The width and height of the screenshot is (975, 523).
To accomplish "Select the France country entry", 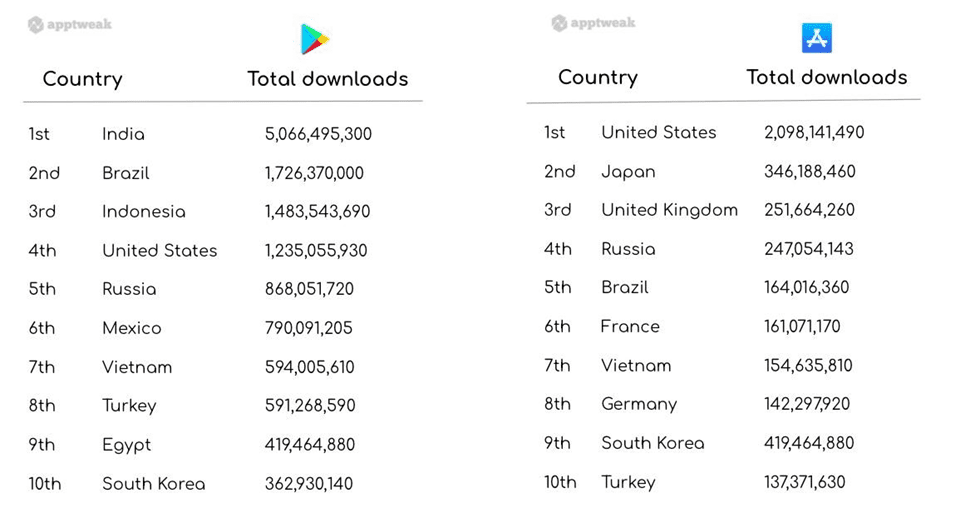I will click(x=630, y=326).
